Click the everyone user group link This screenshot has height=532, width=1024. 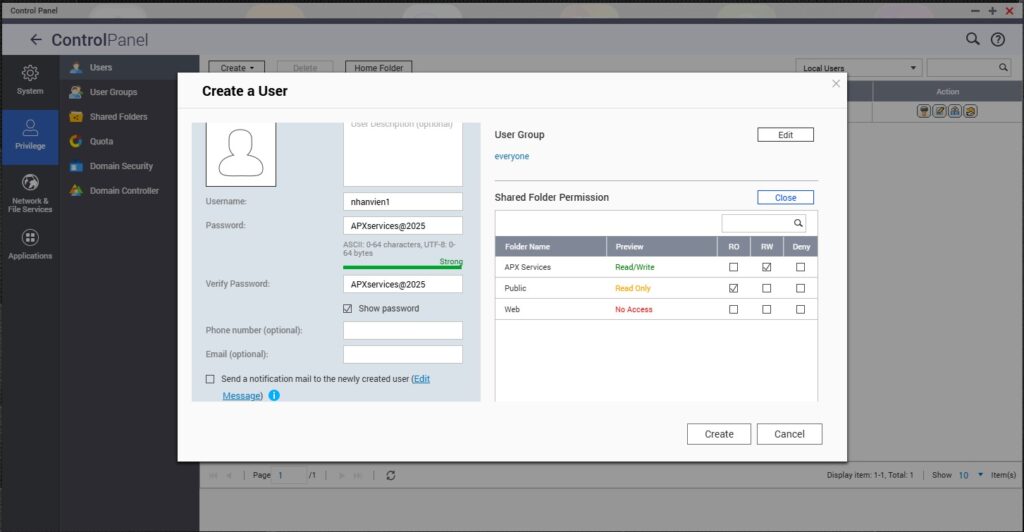coord(512,157)
